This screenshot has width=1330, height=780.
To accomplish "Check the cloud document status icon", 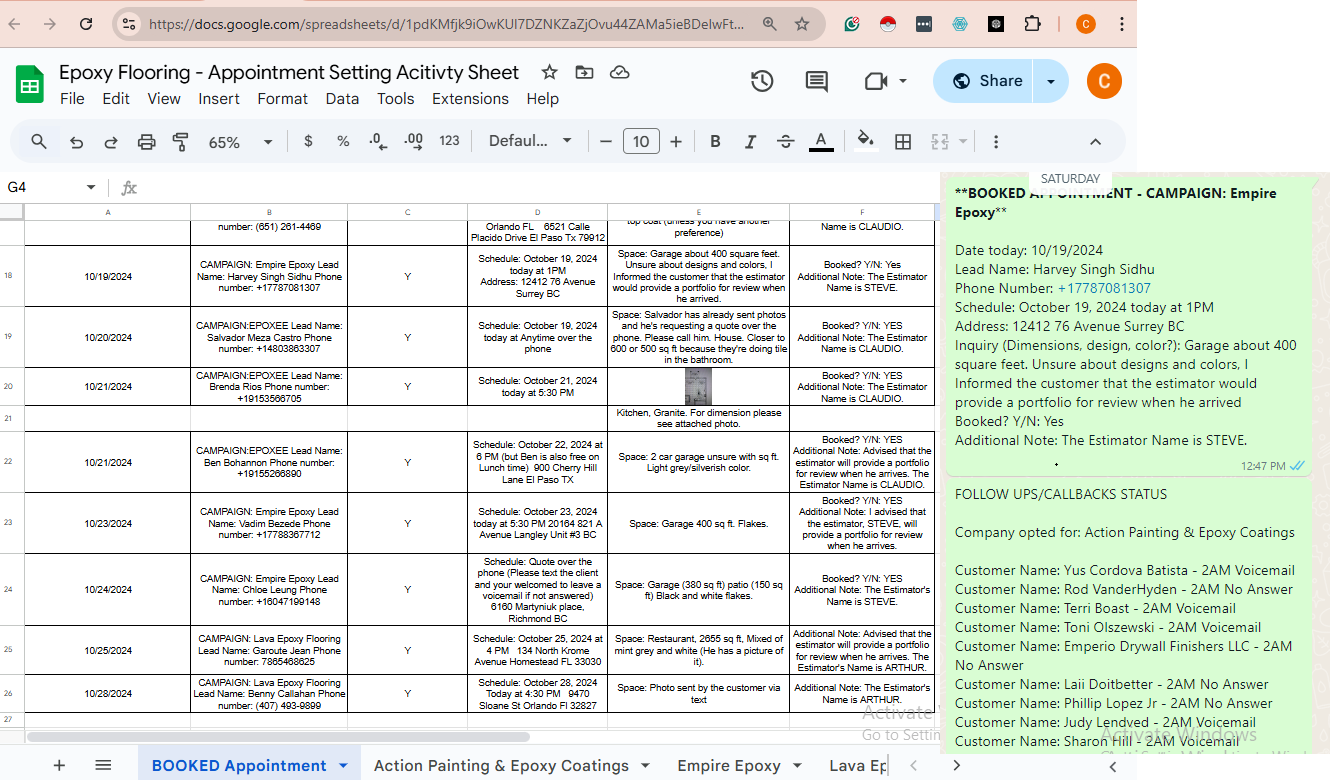I will (x=619, y=72).
